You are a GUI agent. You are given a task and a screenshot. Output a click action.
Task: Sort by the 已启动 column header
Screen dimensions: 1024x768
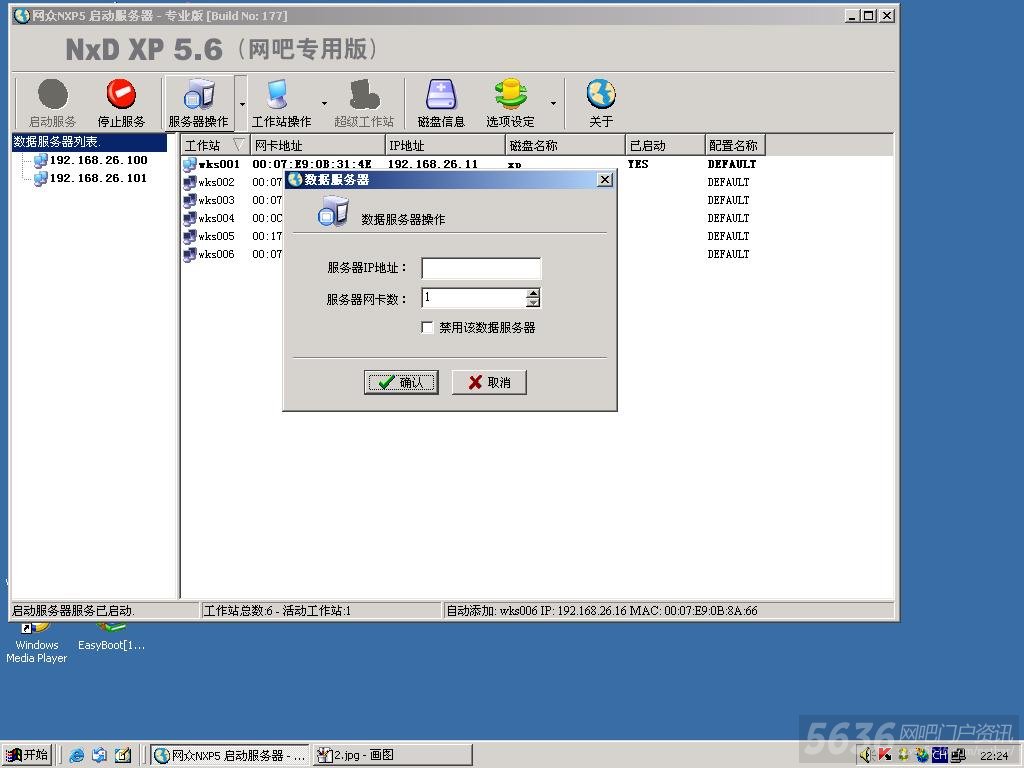pos(665,145)
